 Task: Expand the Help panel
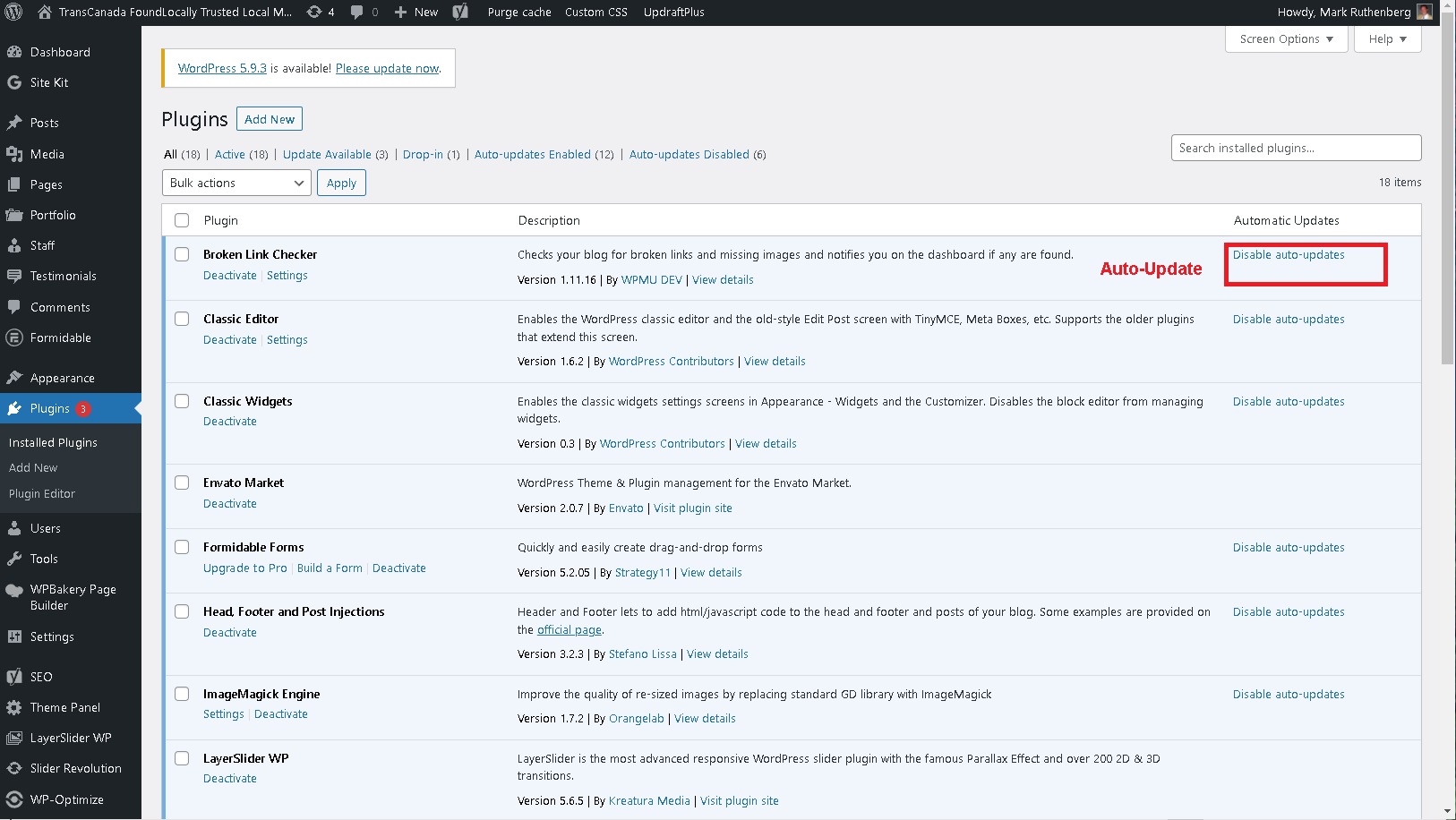coord(1387,38)
